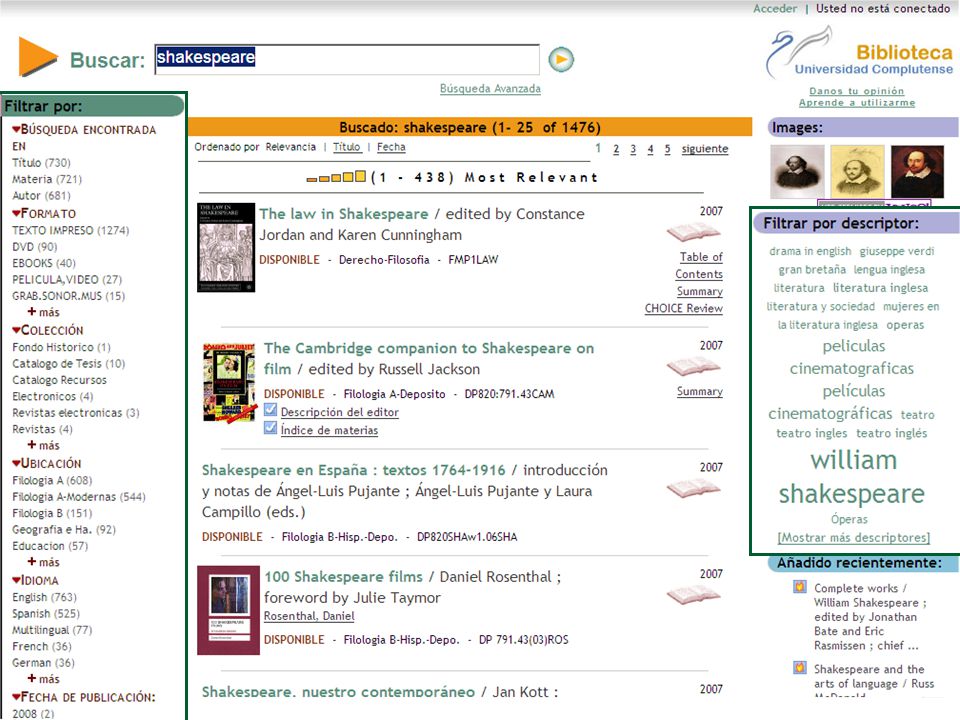The height and width of the screenshot is (720, 960).
Task: Sort results by Relevancia
Action: click(x=291, y=147)
